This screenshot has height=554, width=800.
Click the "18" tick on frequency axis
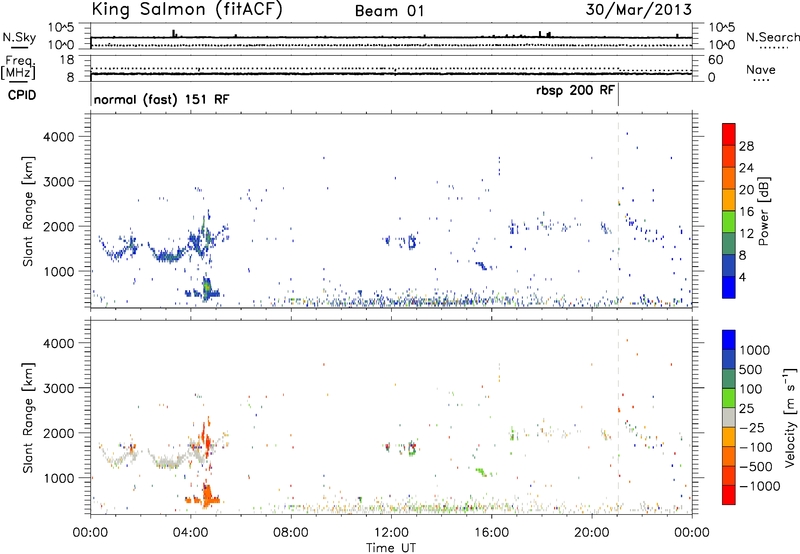(67, 59)
